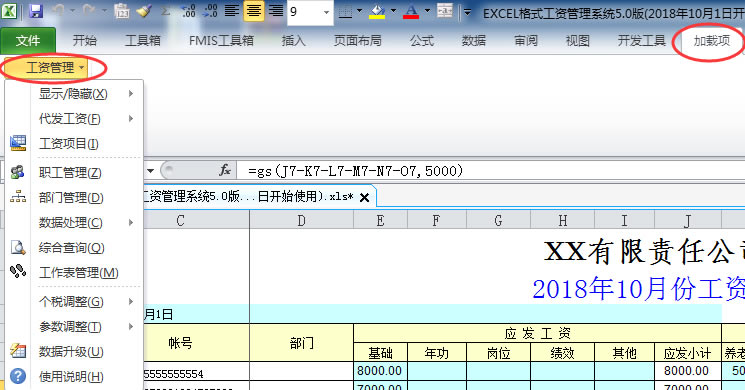The height and width of the screenshot is (390, 745).
Task: Click the AutoSum sigma icon
Action: coord(165,10)
